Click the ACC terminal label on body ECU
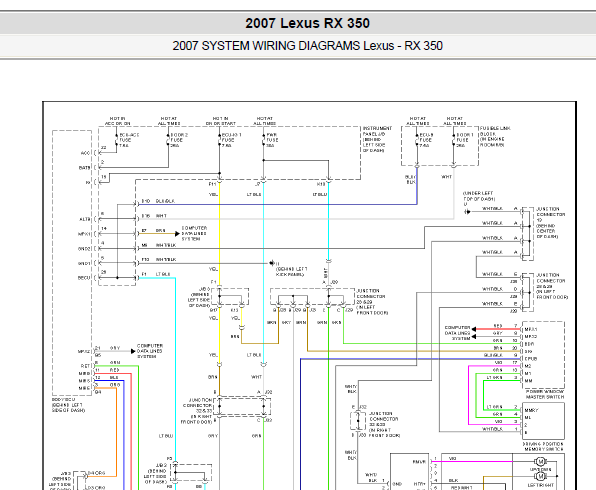This screenshot has width=596, height=490. click(x=85, y=153)
